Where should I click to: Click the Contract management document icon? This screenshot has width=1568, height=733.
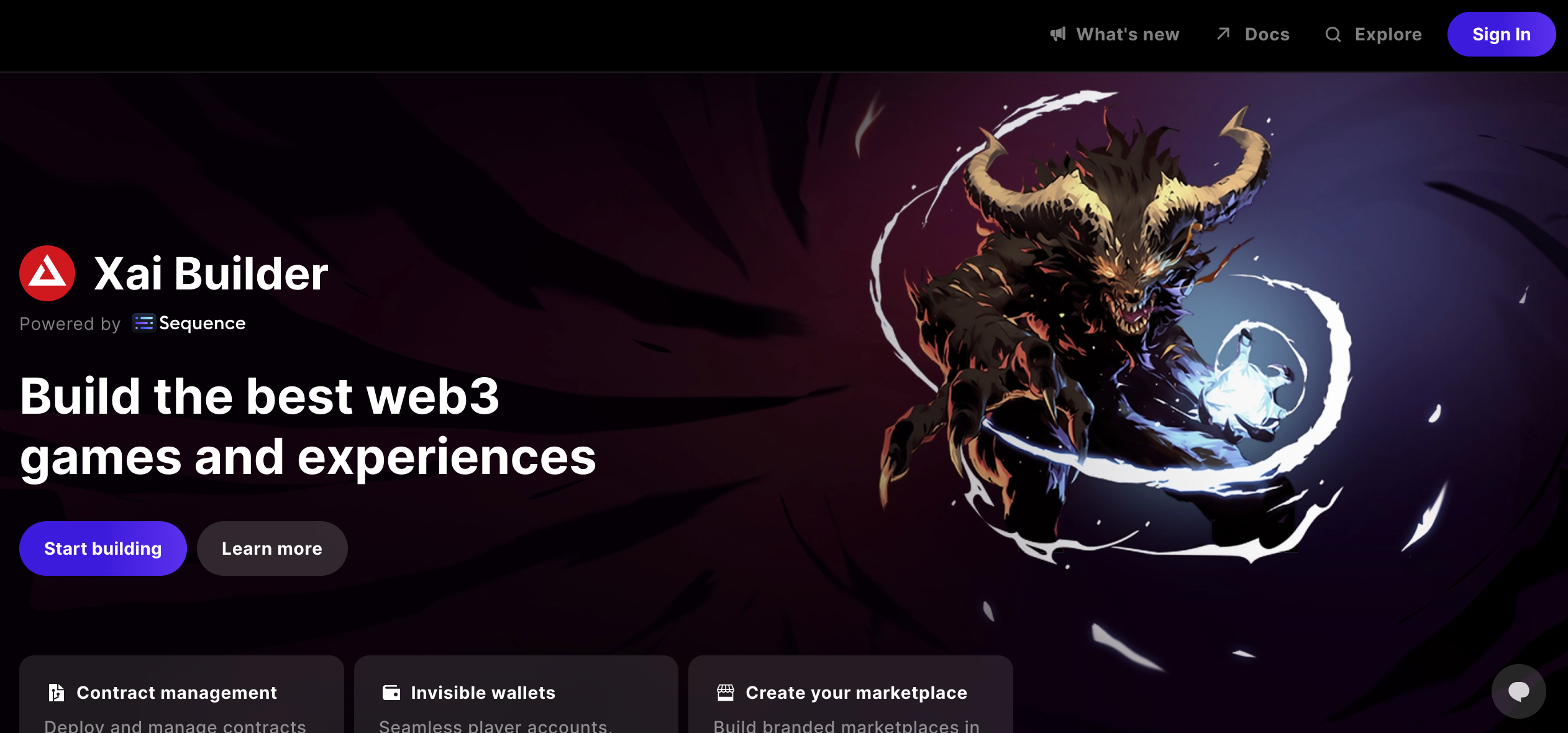click(x=57, y=692)
